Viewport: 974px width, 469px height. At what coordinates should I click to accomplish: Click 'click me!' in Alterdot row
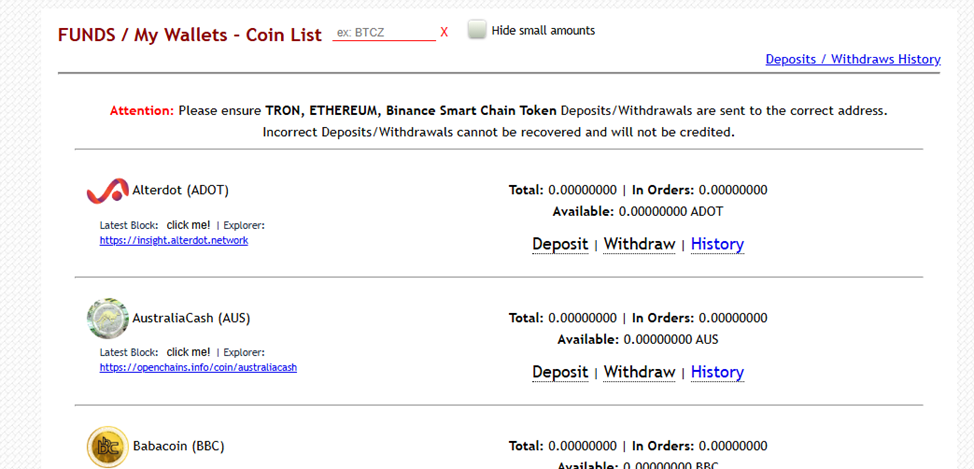point(188,225)
